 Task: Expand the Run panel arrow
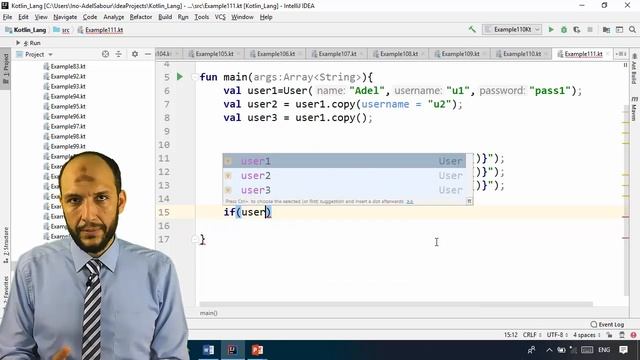[18, 42]
